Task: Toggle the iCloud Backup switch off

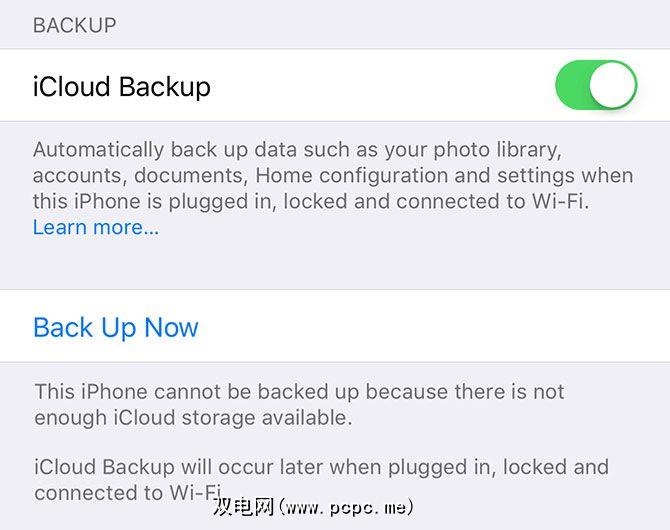Action: [596, 85]
